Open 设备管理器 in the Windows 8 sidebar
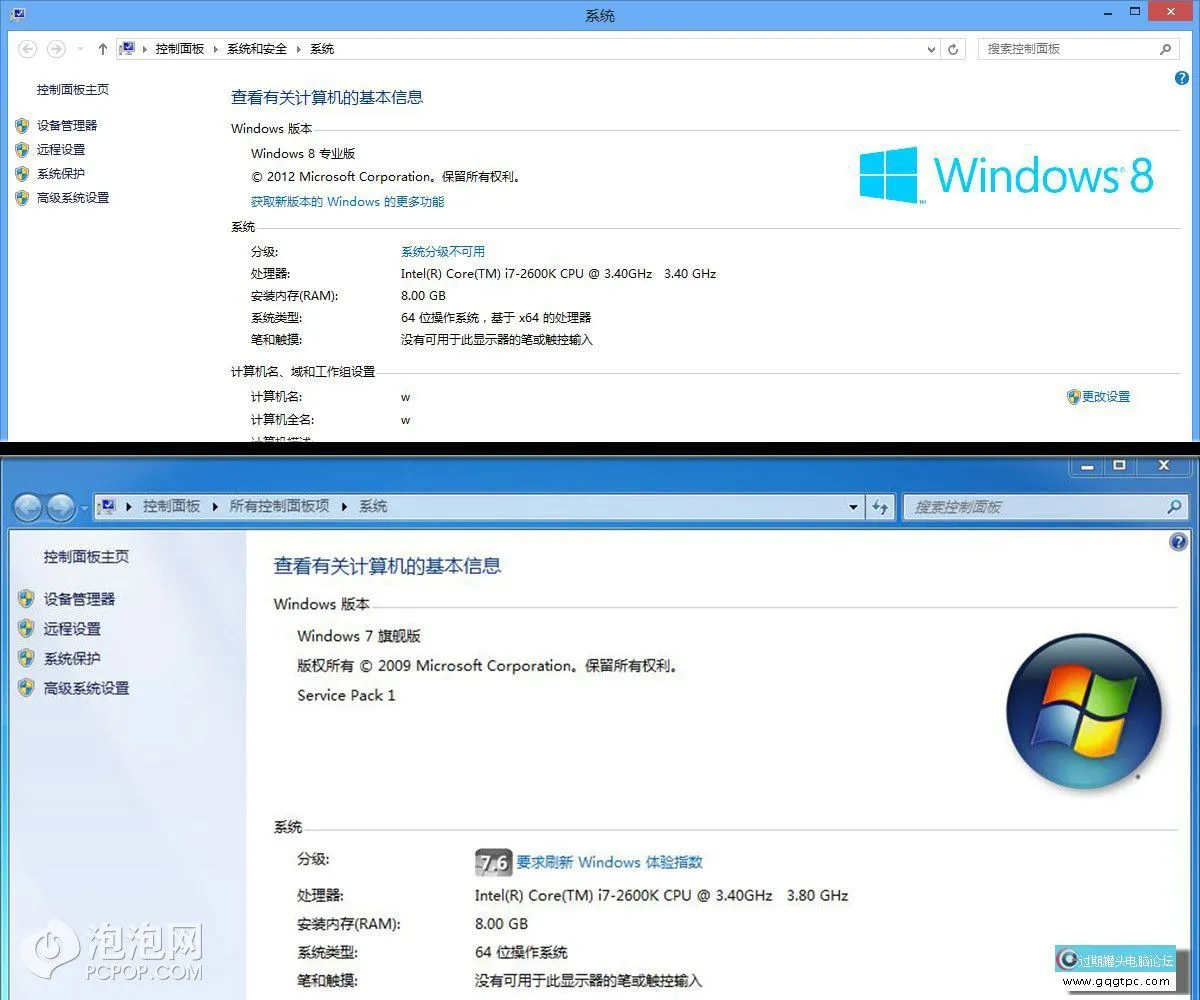1200x1000 pixels. click(x=67, y=126)
